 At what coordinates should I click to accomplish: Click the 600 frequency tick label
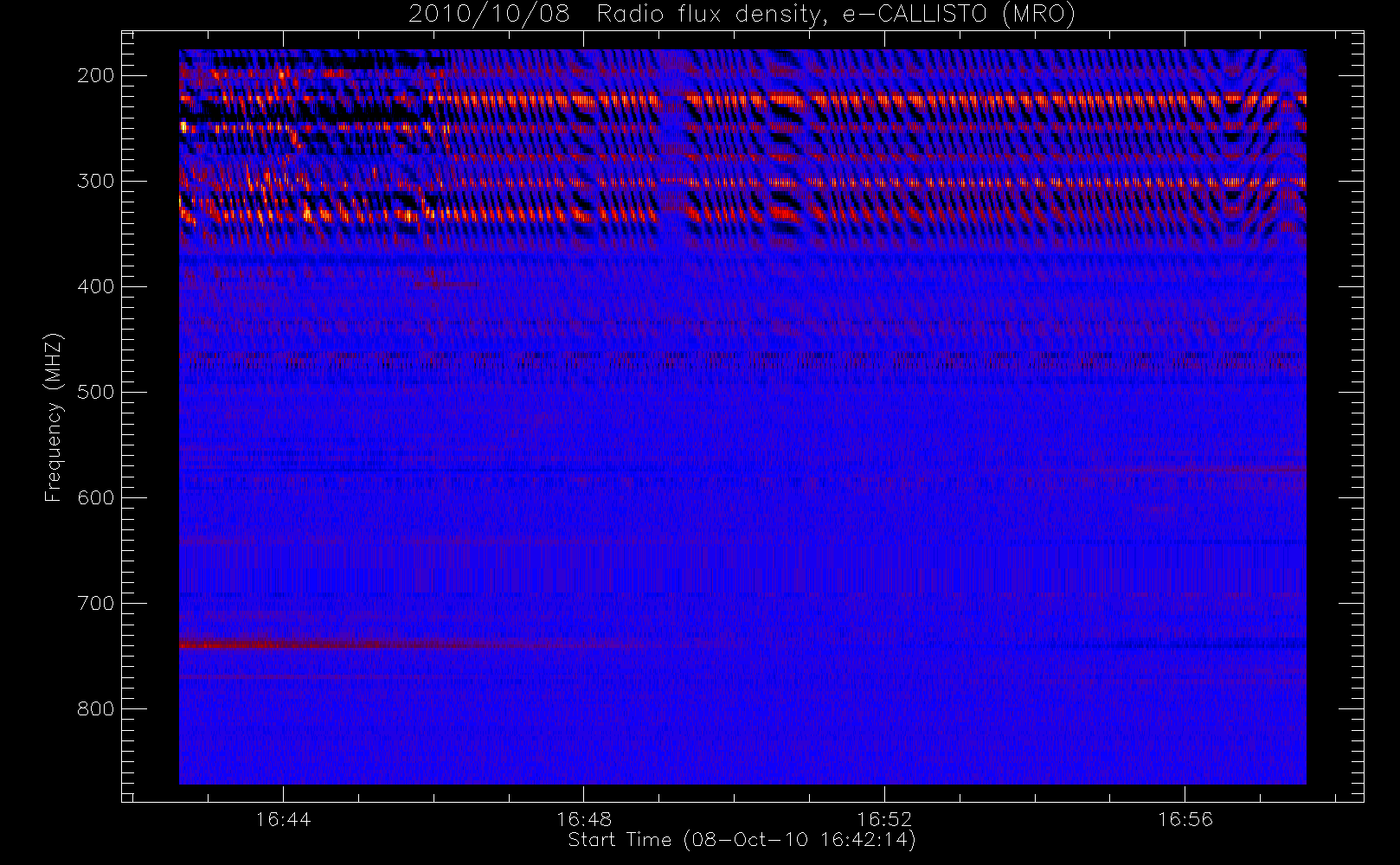96,497
